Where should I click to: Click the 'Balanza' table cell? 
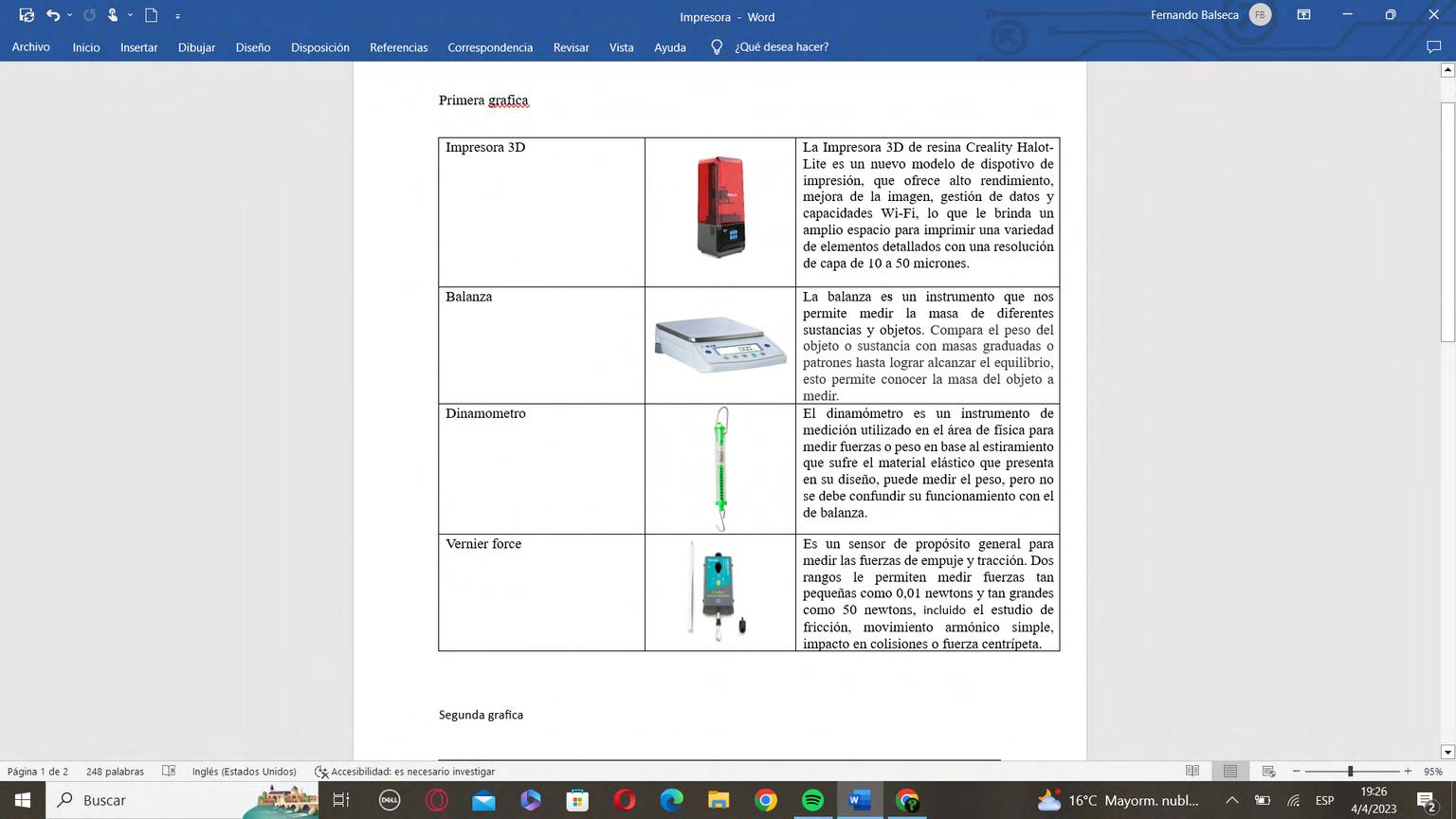[x=541, y=345]
